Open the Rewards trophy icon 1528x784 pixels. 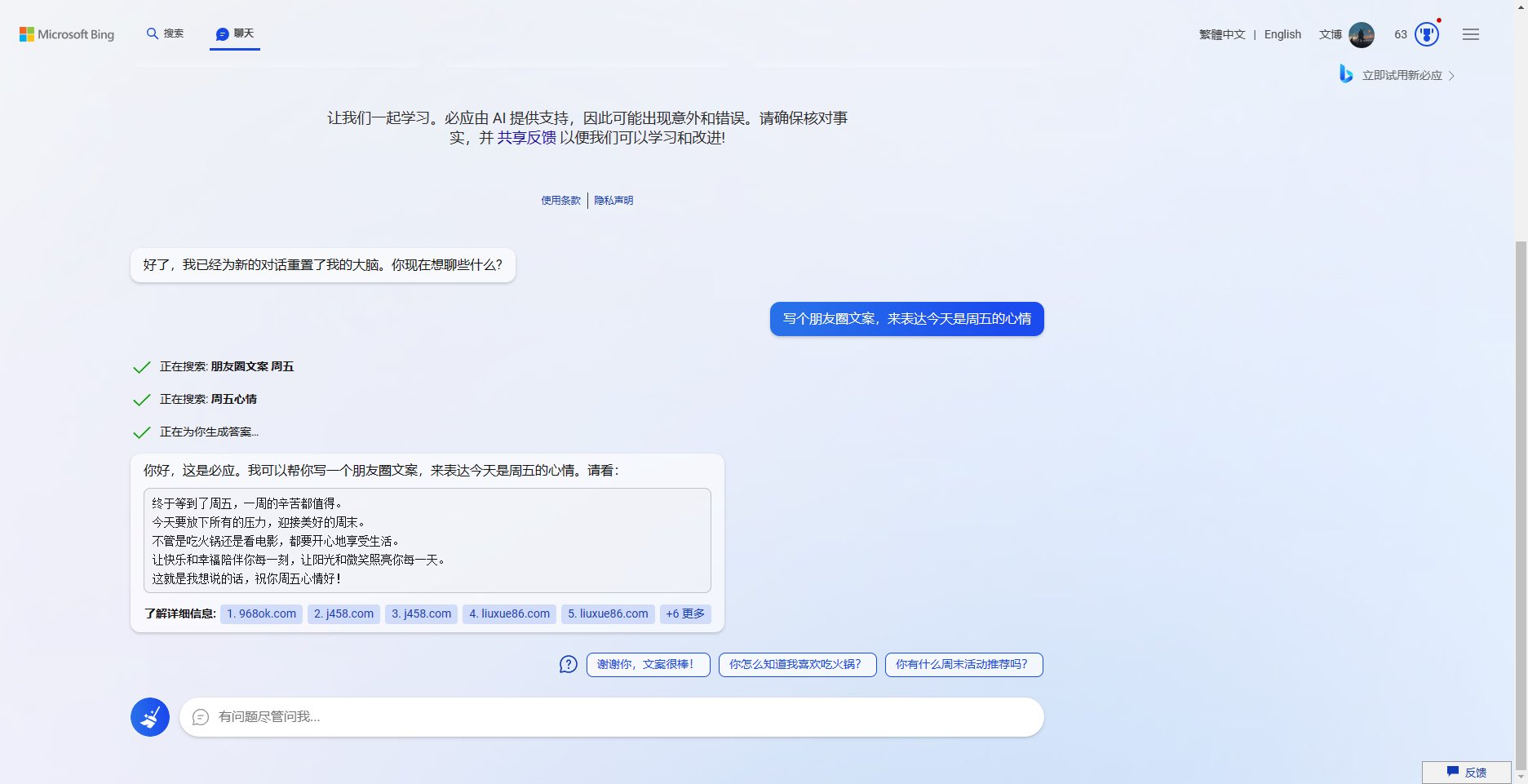click(1426, 34)
